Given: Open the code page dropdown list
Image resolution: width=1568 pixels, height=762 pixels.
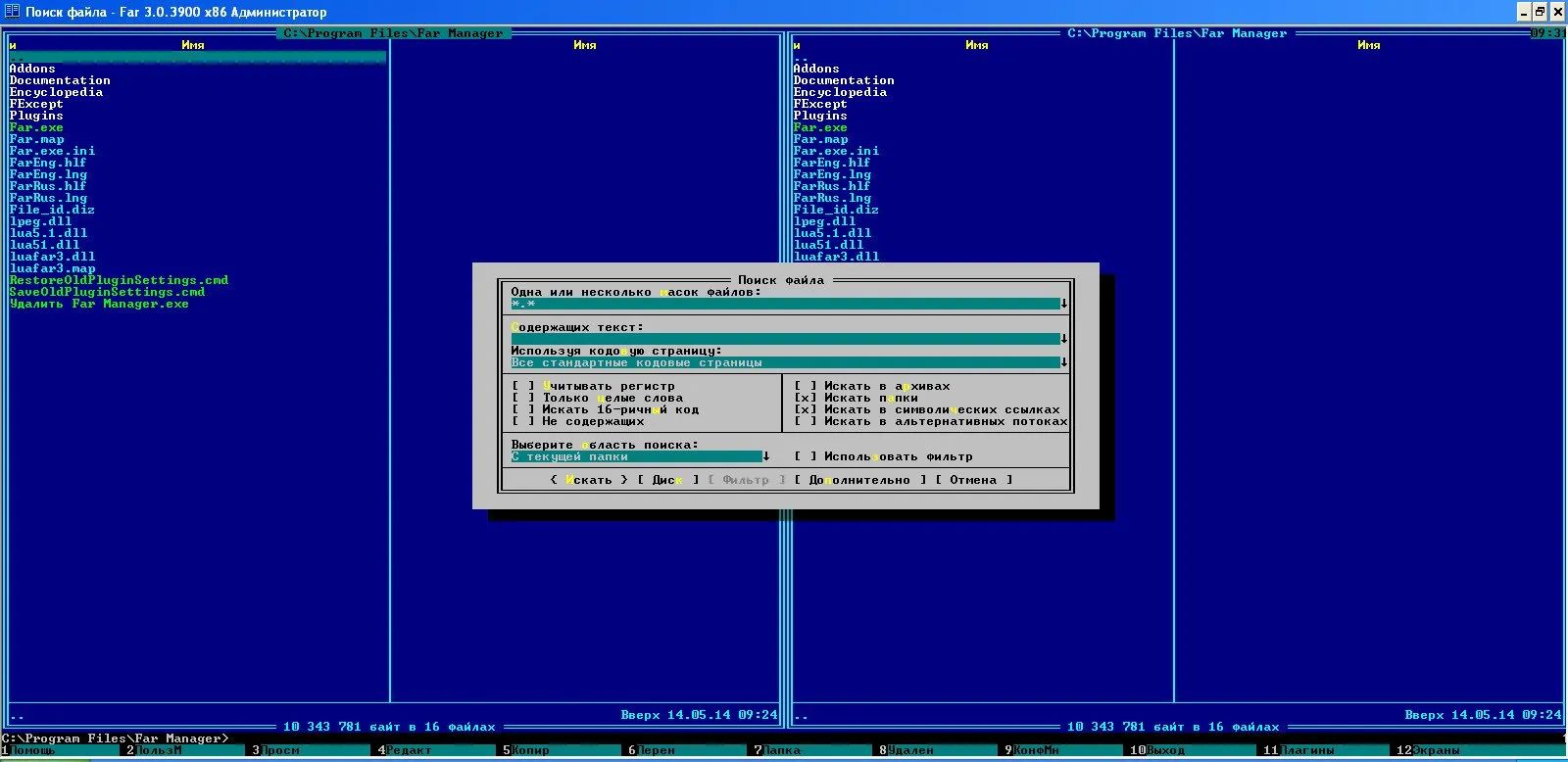Looking at the screenshot, I should click(1064, 362).
